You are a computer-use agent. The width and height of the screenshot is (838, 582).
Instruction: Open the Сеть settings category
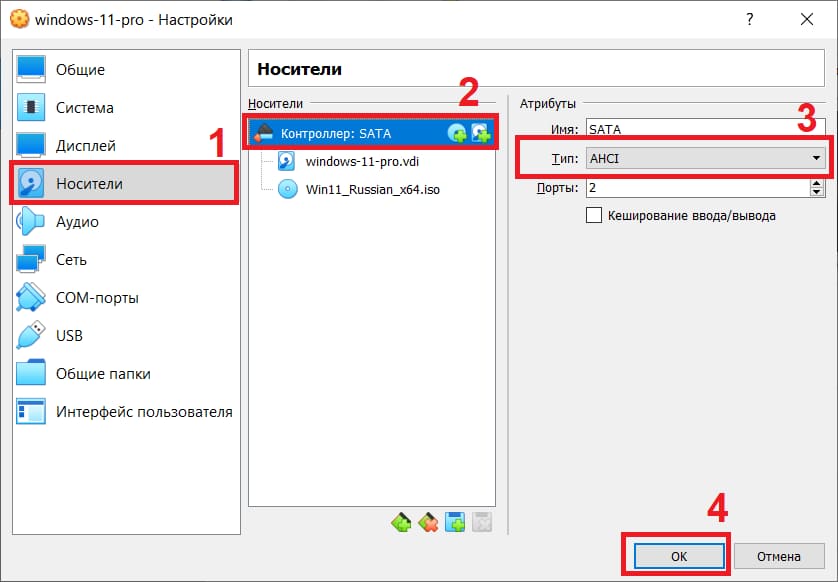(x=126, y=259)
